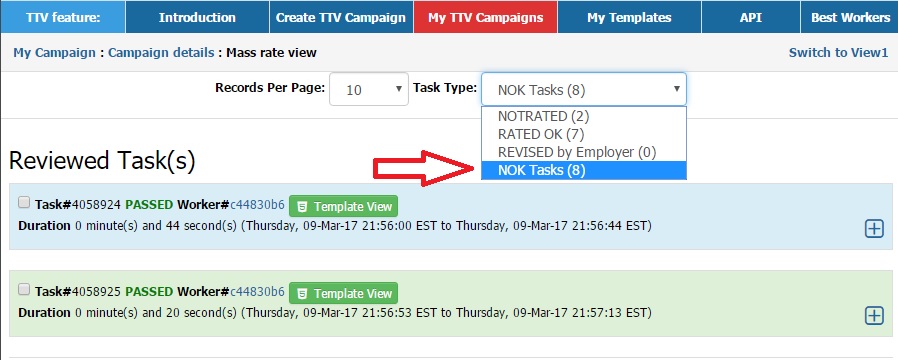Open the Best Workers tab
The width and height of the screenshot is (898, 360).
tap(850, 17)
